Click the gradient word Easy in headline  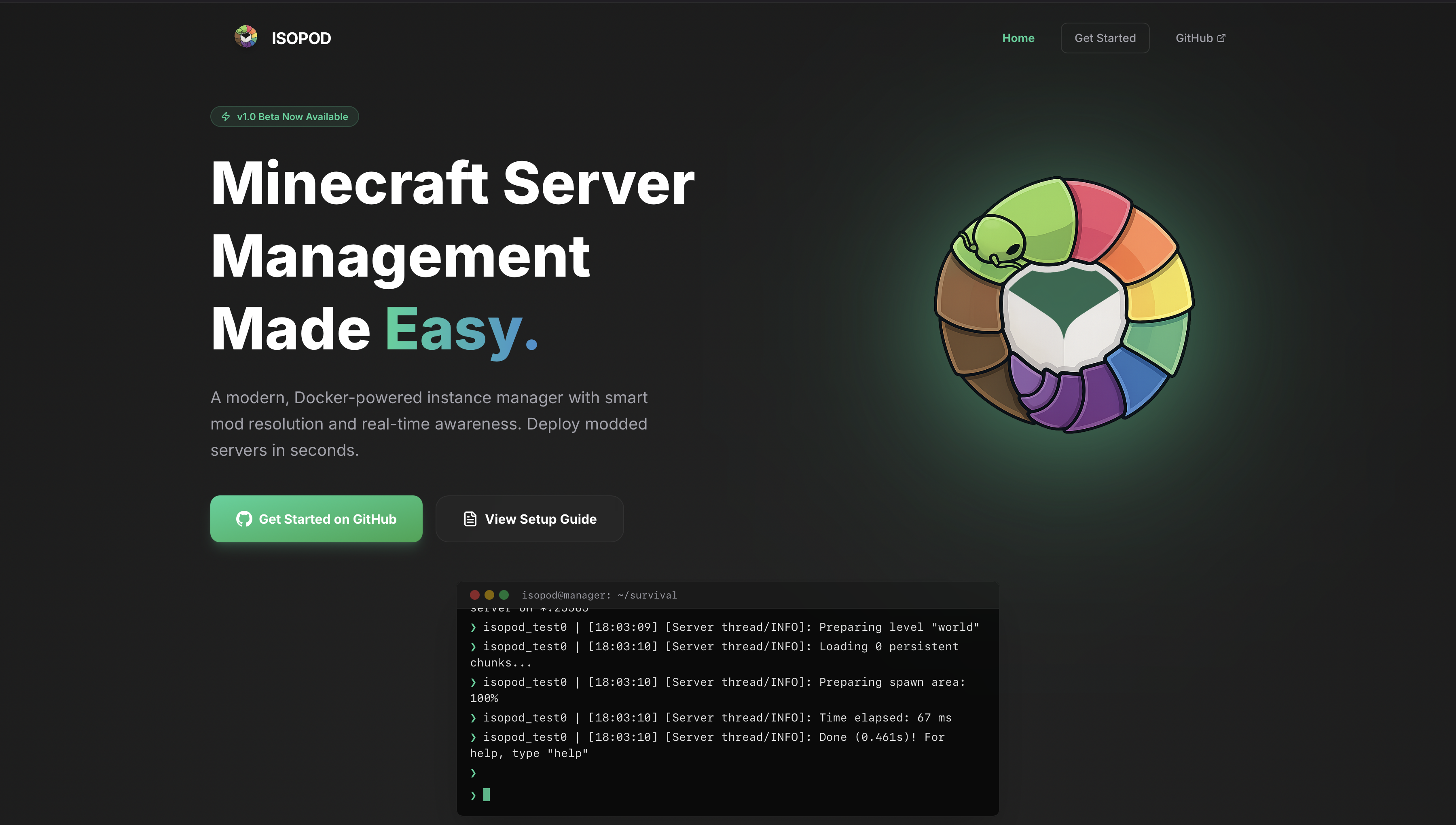point(453,329)
